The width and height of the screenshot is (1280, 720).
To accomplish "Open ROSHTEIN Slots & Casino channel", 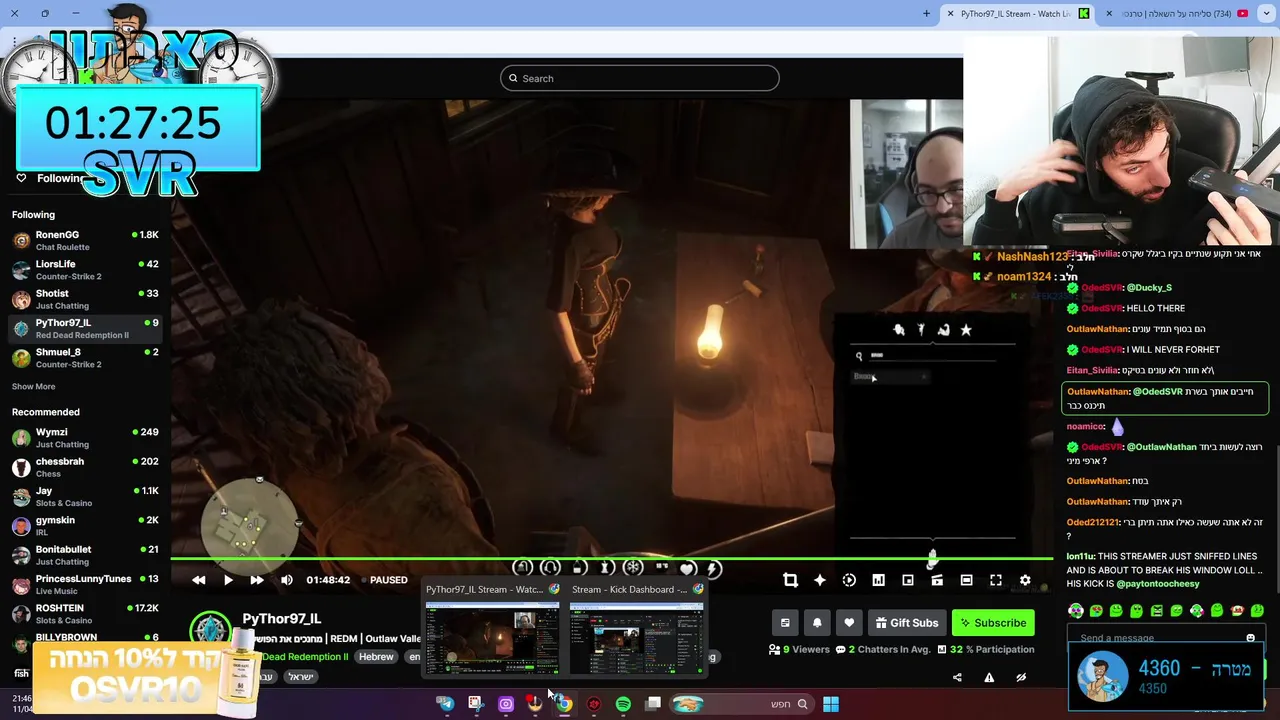I will pyautogui.click(x=85, y=614).
